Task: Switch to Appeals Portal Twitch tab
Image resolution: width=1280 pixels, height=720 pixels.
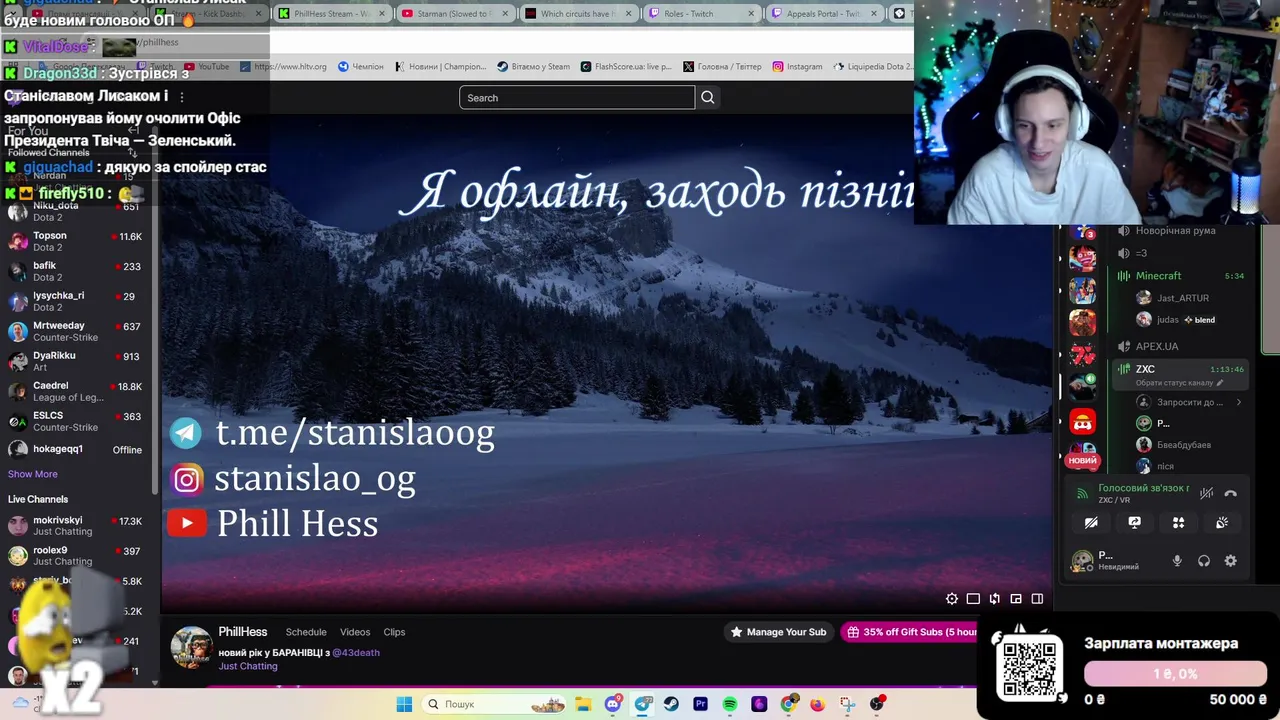Action: (824, 13)
